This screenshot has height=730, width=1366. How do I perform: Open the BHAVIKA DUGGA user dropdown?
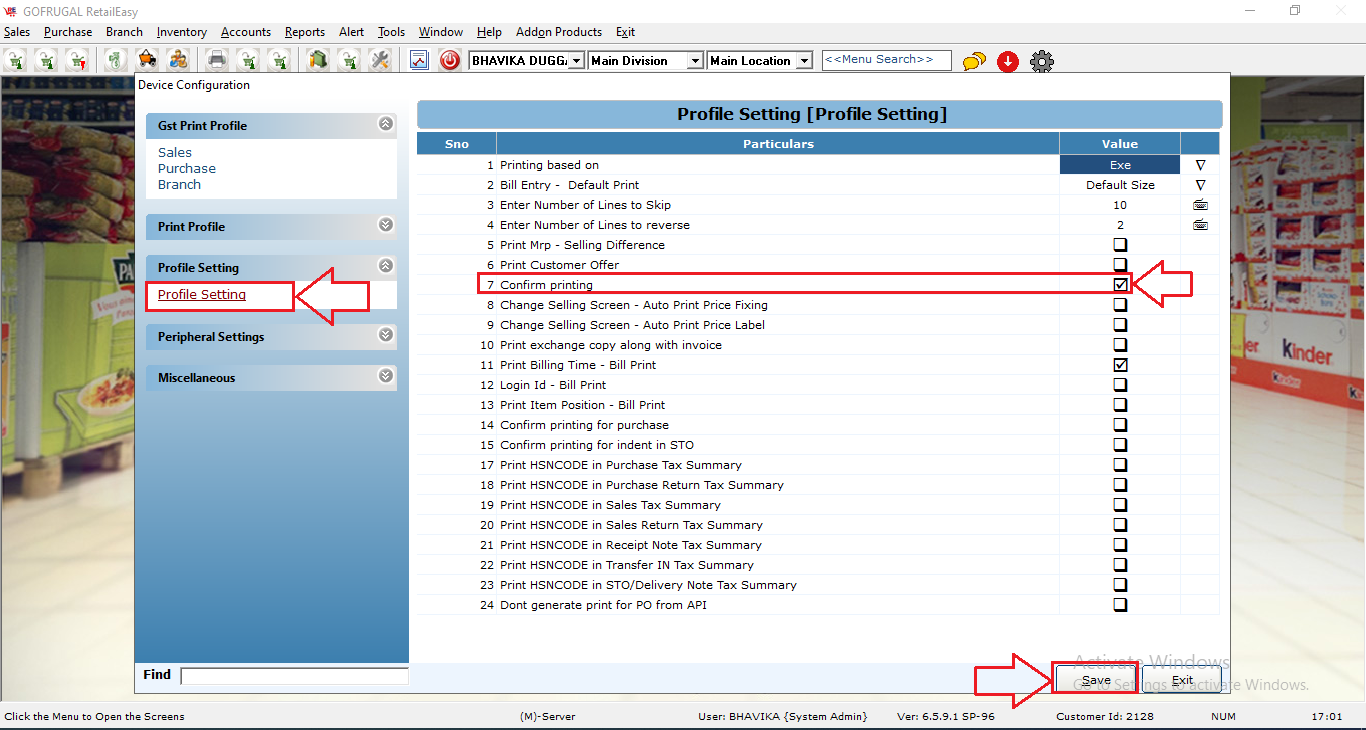tap(576, 61)
